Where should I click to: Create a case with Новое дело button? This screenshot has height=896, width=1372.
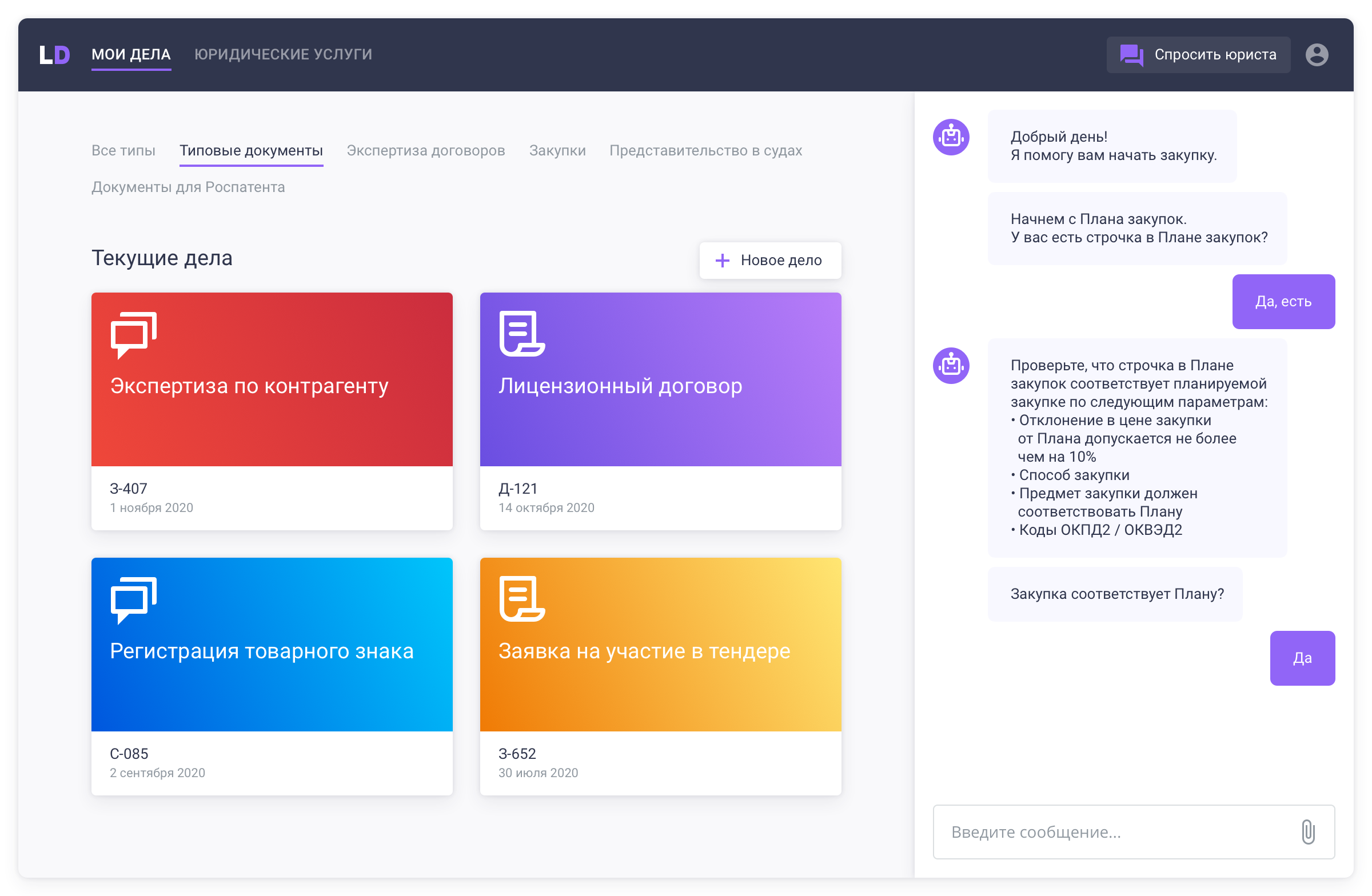[x=769, y=261]
